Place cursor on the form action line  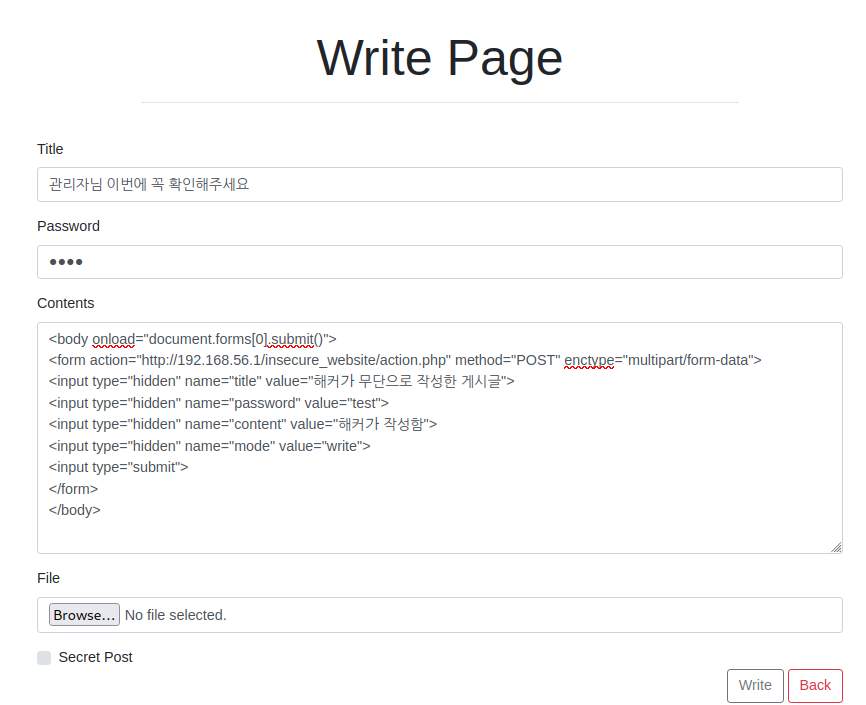click(x=405, y=360)
